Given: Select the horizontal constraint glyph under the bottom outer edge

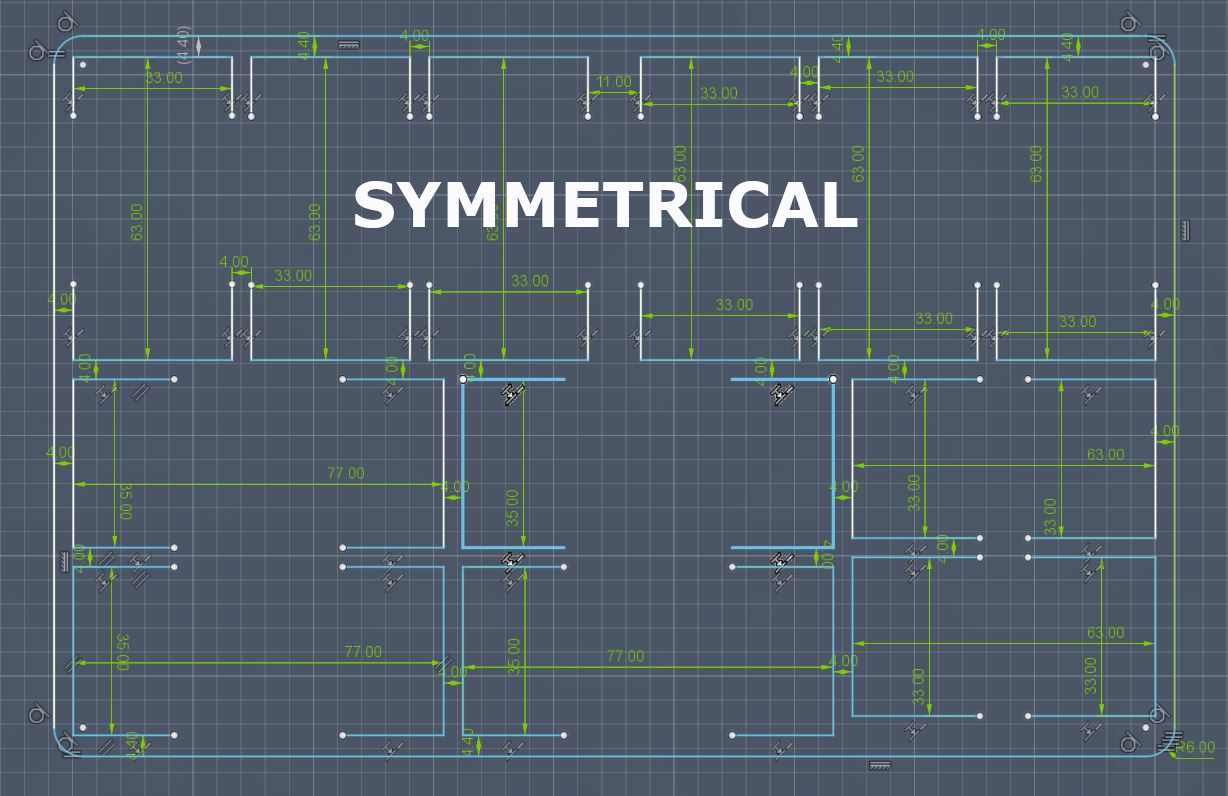Looking at the screenshot, I should 880,766.
